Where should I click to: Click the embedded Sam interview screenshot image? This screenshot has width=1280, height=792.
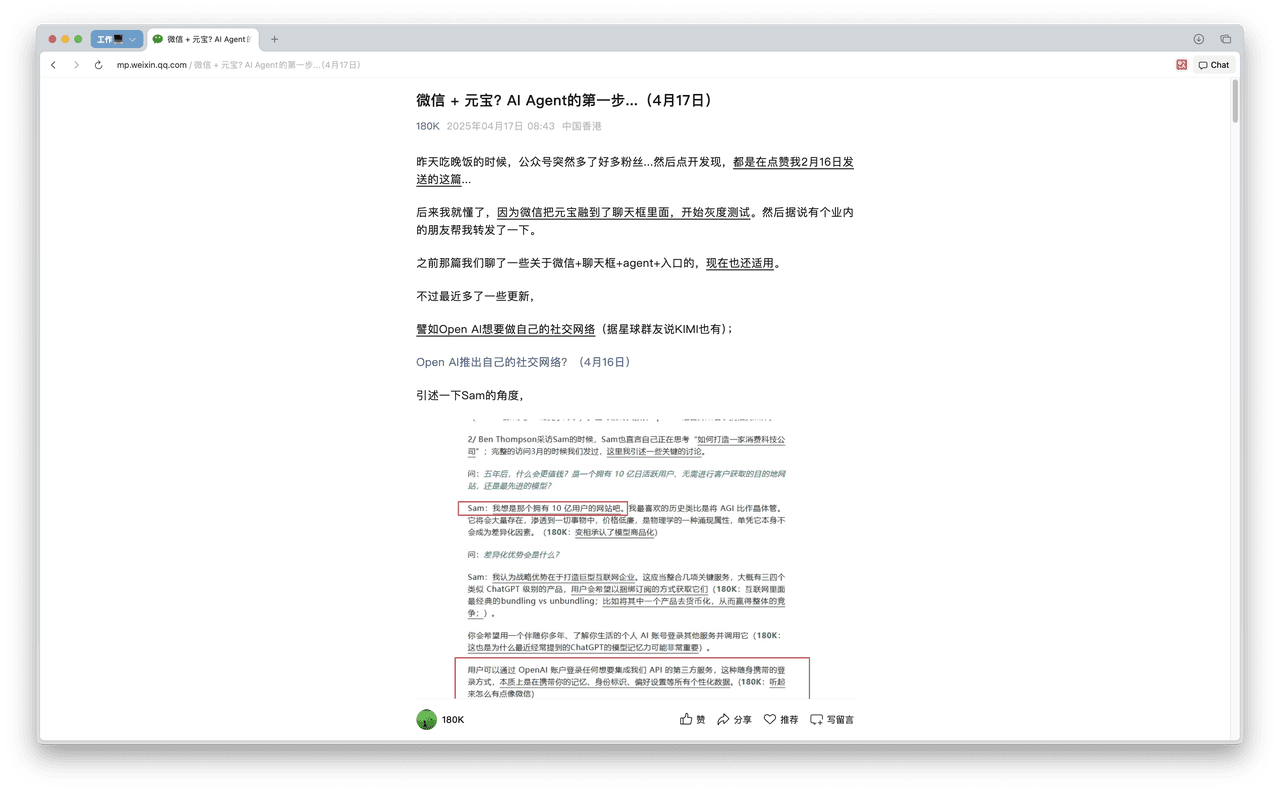(635, 558)
